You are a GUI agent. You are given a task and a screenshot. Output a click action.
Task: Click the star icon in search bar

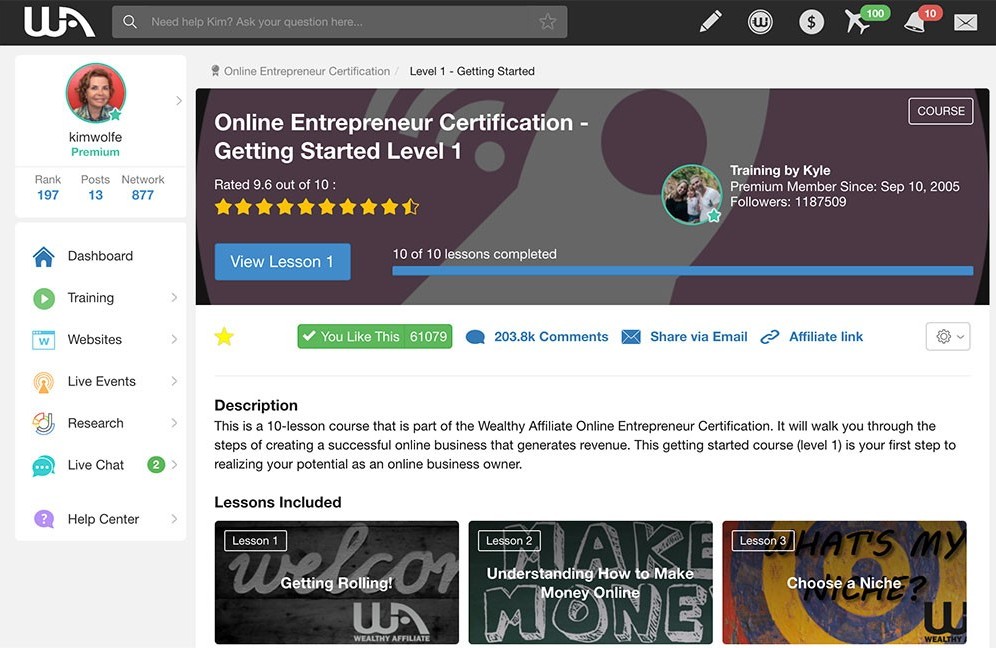[x=548, y=22]
